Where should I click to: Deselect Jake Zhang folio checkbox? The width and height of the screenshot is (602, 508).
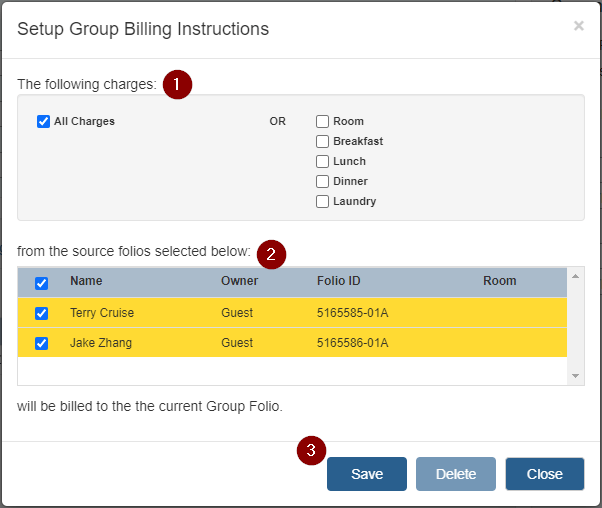coord(41,343)
